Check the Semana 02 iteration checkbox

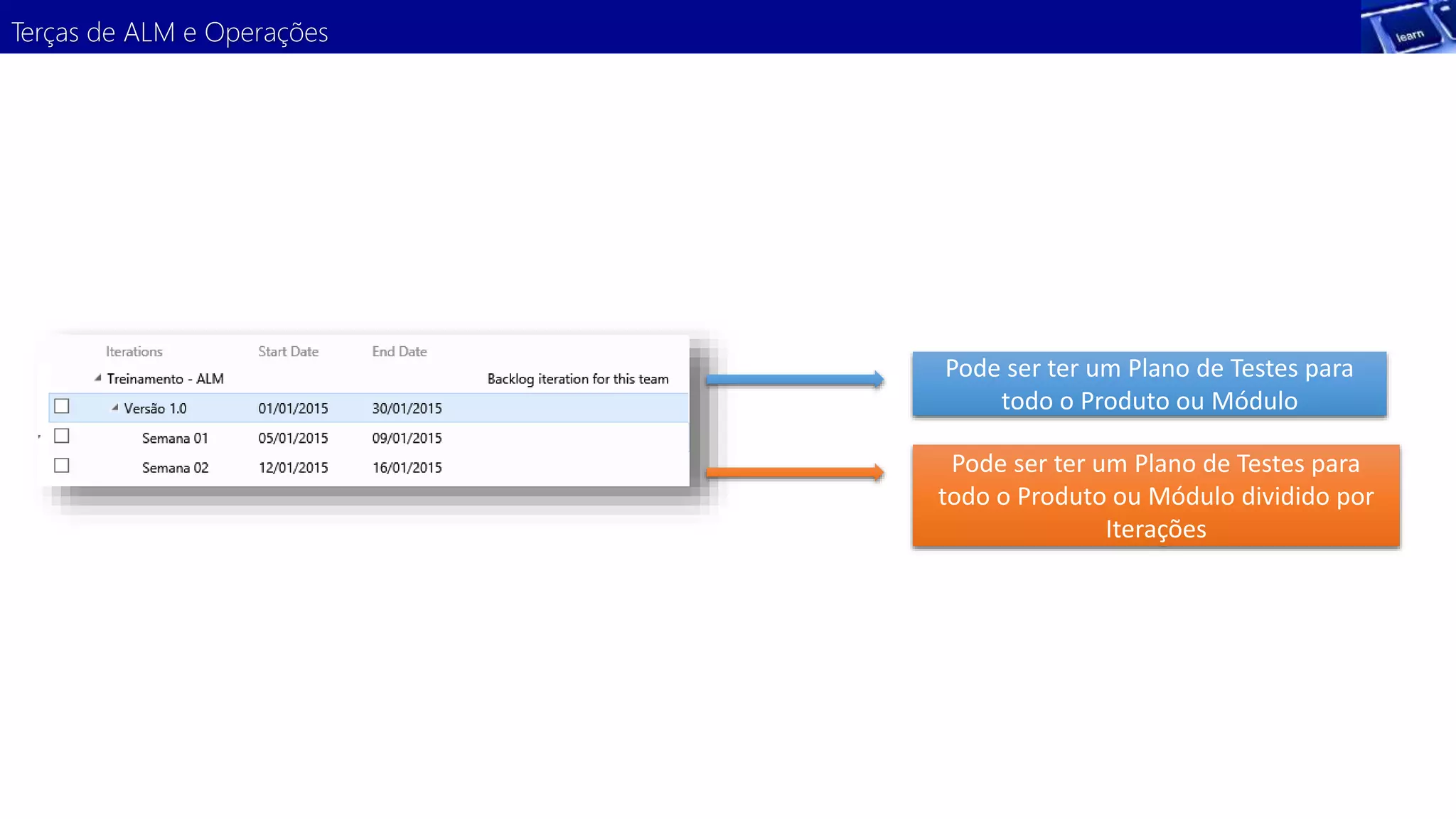coord(62,466)
